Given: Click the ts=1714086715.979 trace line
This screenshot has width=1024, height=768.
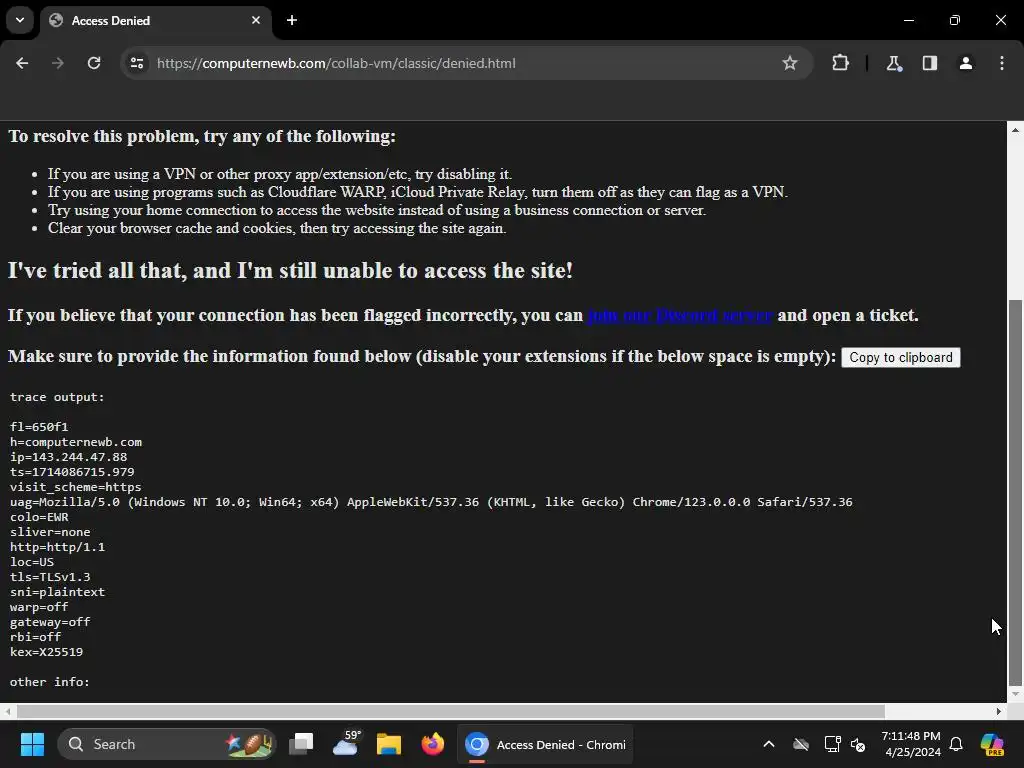Looking at the screenshot, I should [x=72, y=472].
